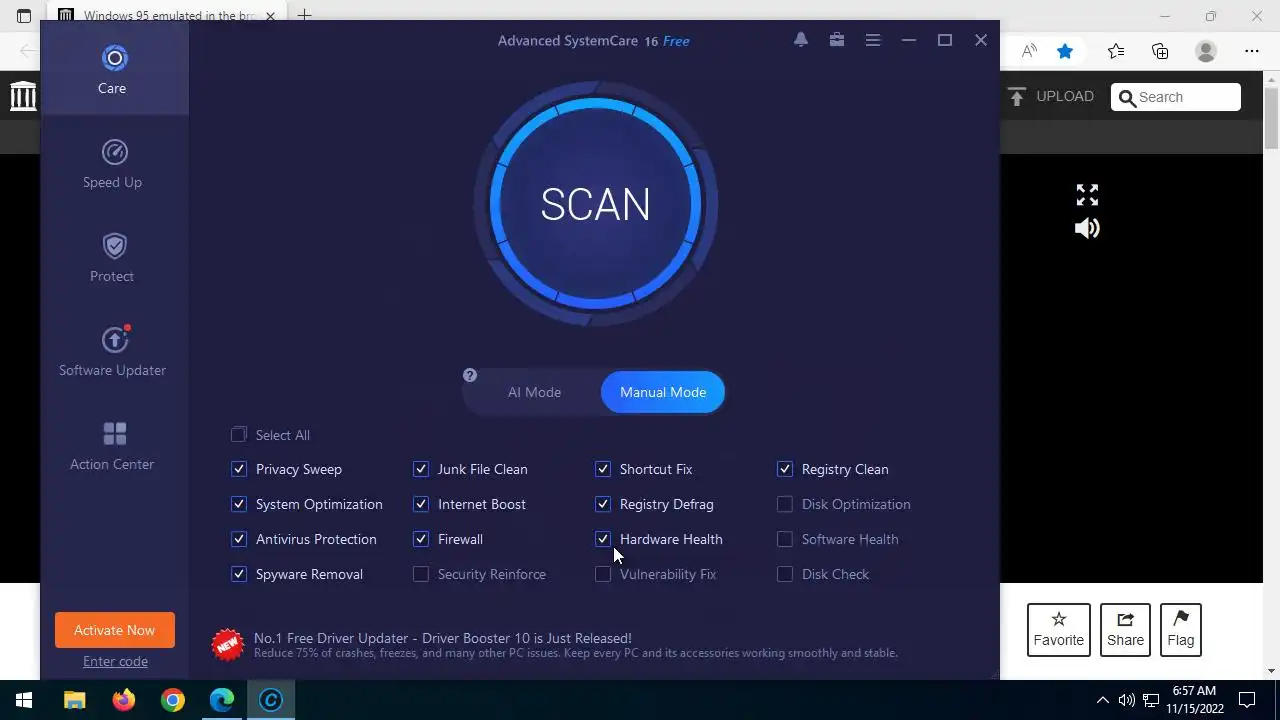This screenshot has height=720, width=1280.
Task: Toggle fullscreen on the emulator viewer
Action: [x=1087, y=194]
